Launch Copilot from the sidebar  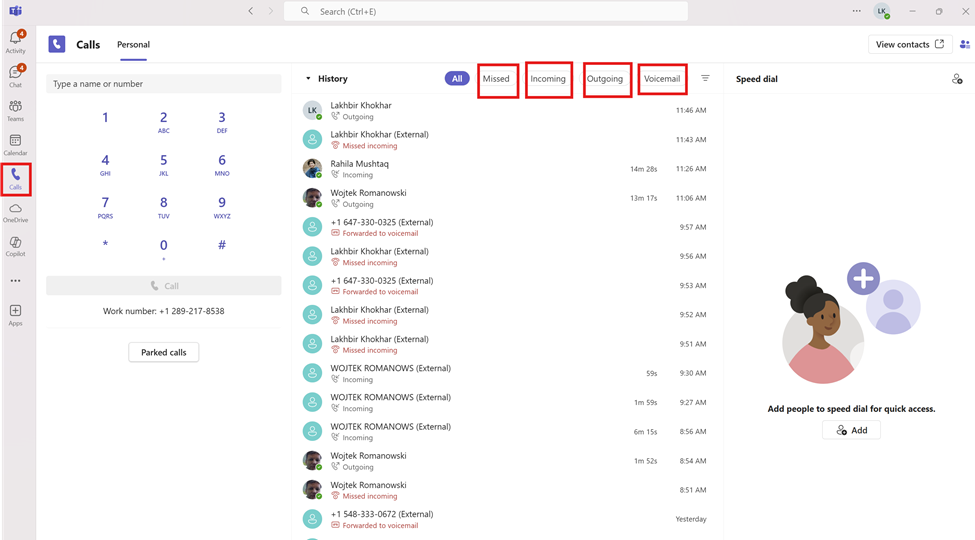[15, 246]
